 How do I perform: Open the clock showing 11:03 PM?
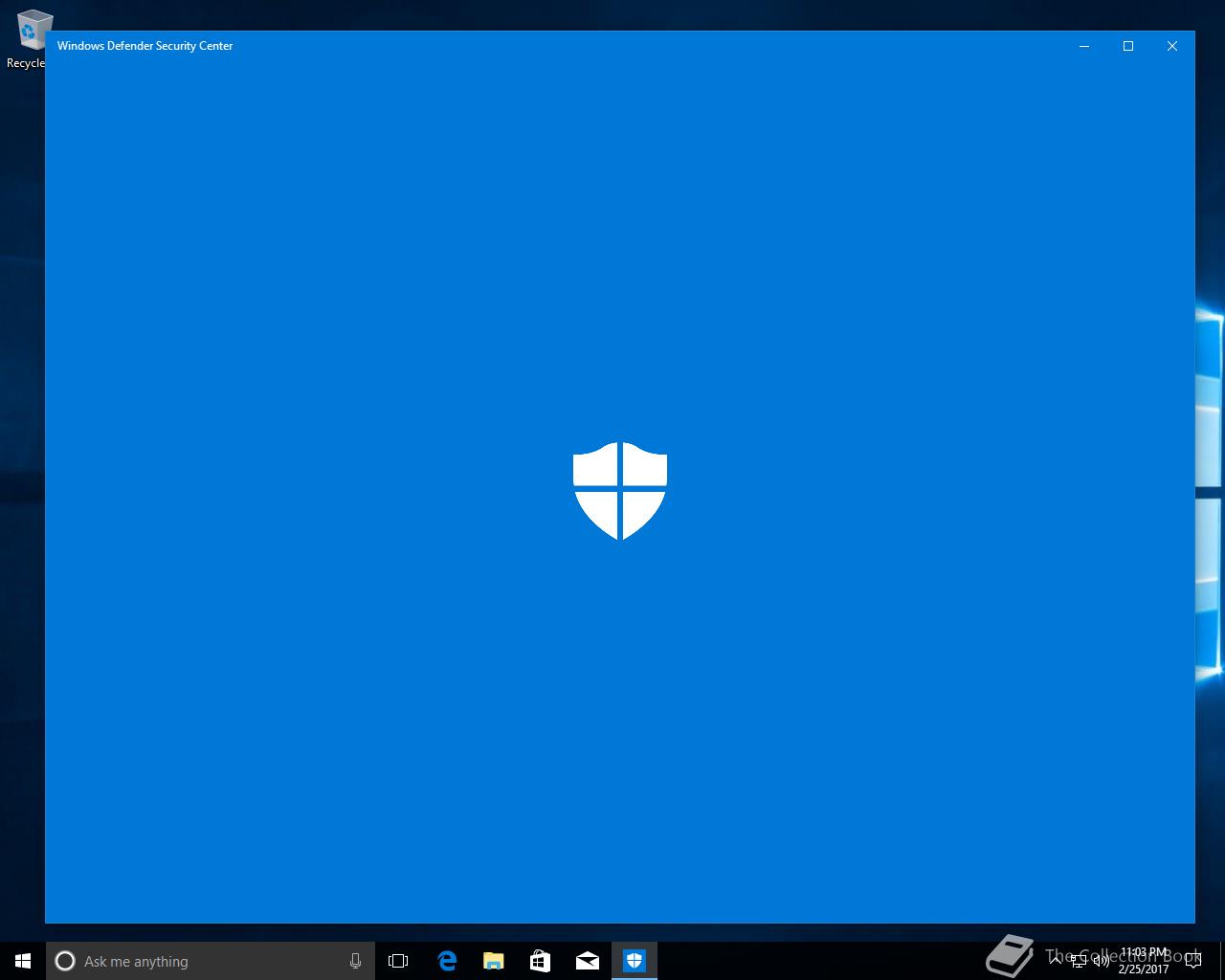pos(1145,961)
